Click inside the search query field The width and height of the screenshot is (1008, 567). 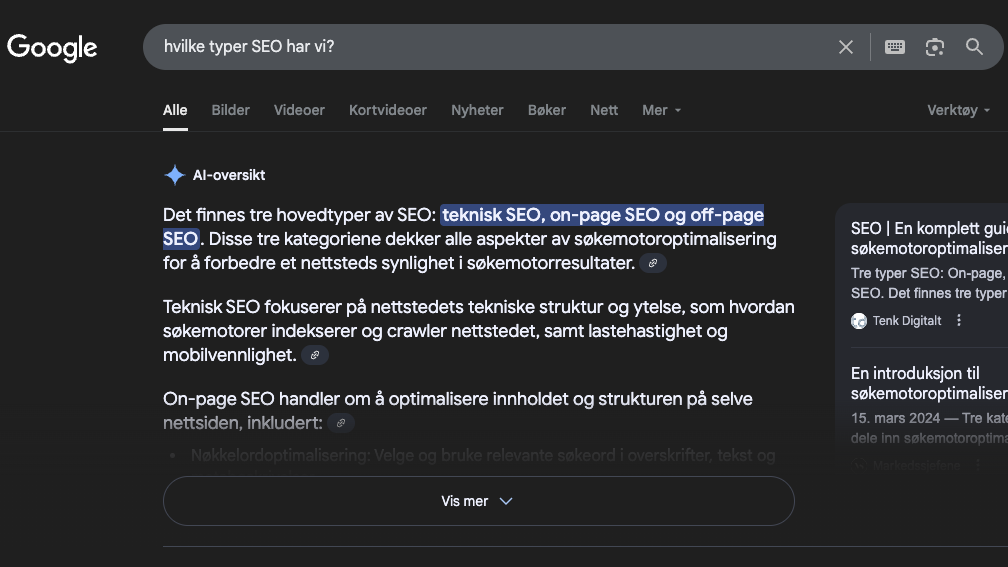pos(480,47)
